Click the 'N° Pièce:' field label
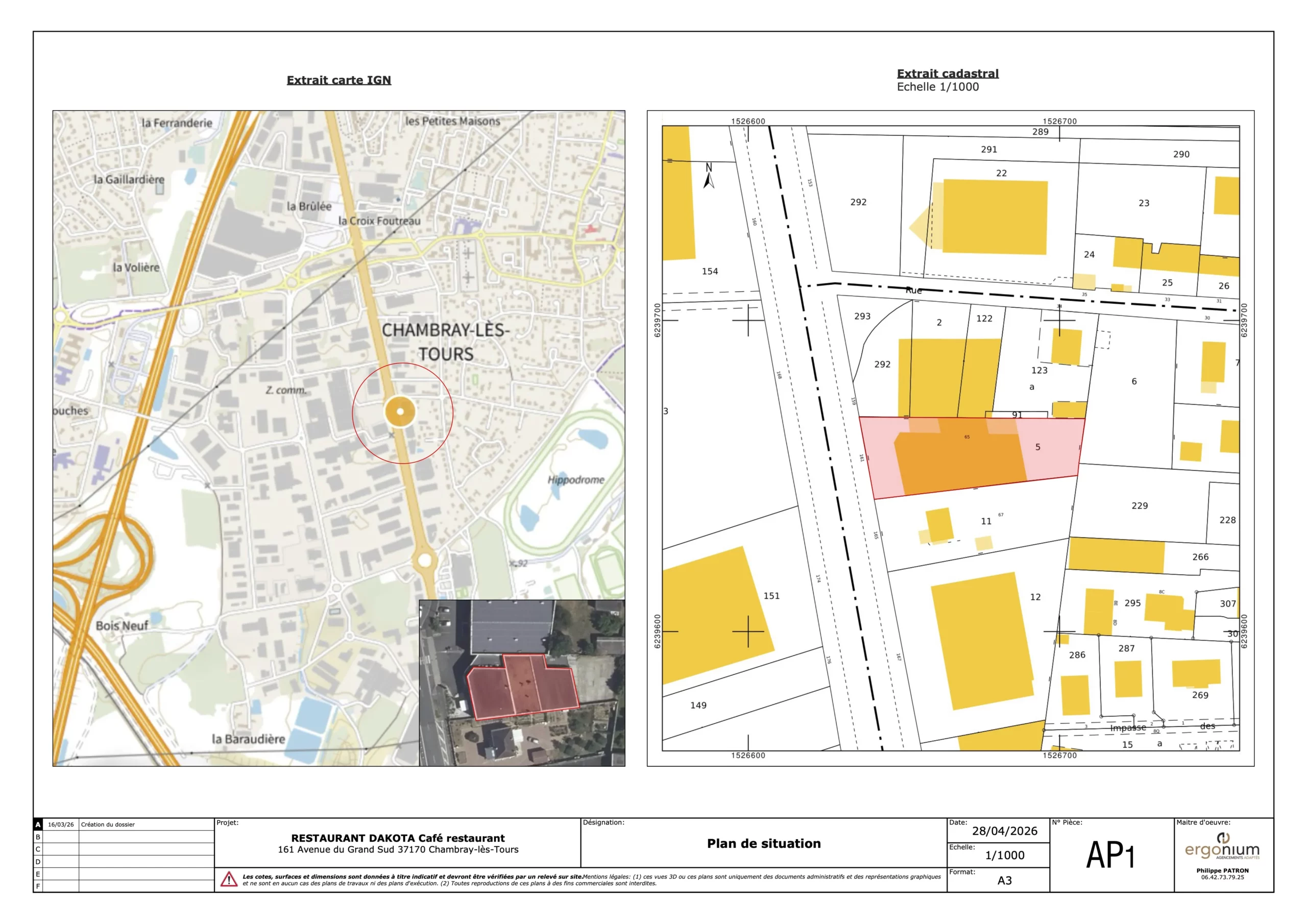This screenshot has width=1307, height=924. coord(1067,822)
